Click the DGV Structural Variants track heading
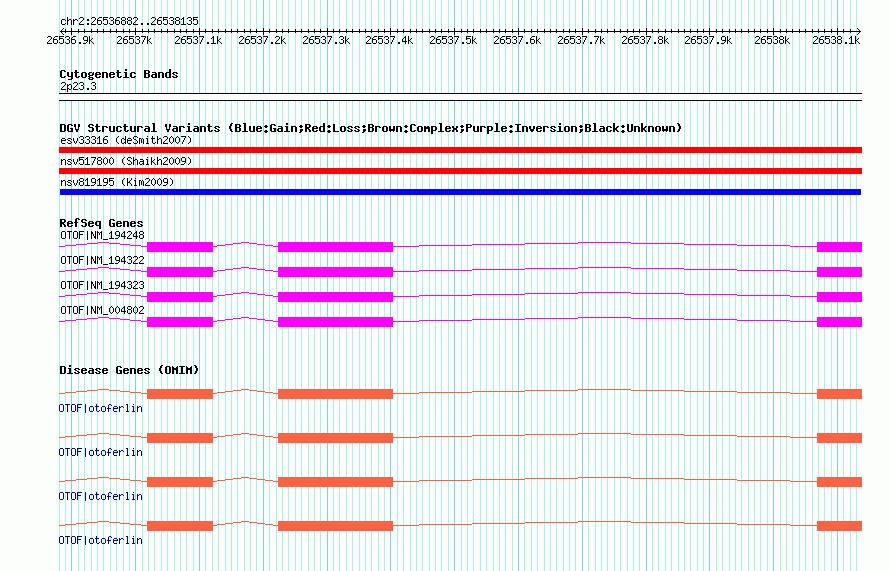890x571 pixels. coord(370,128)
